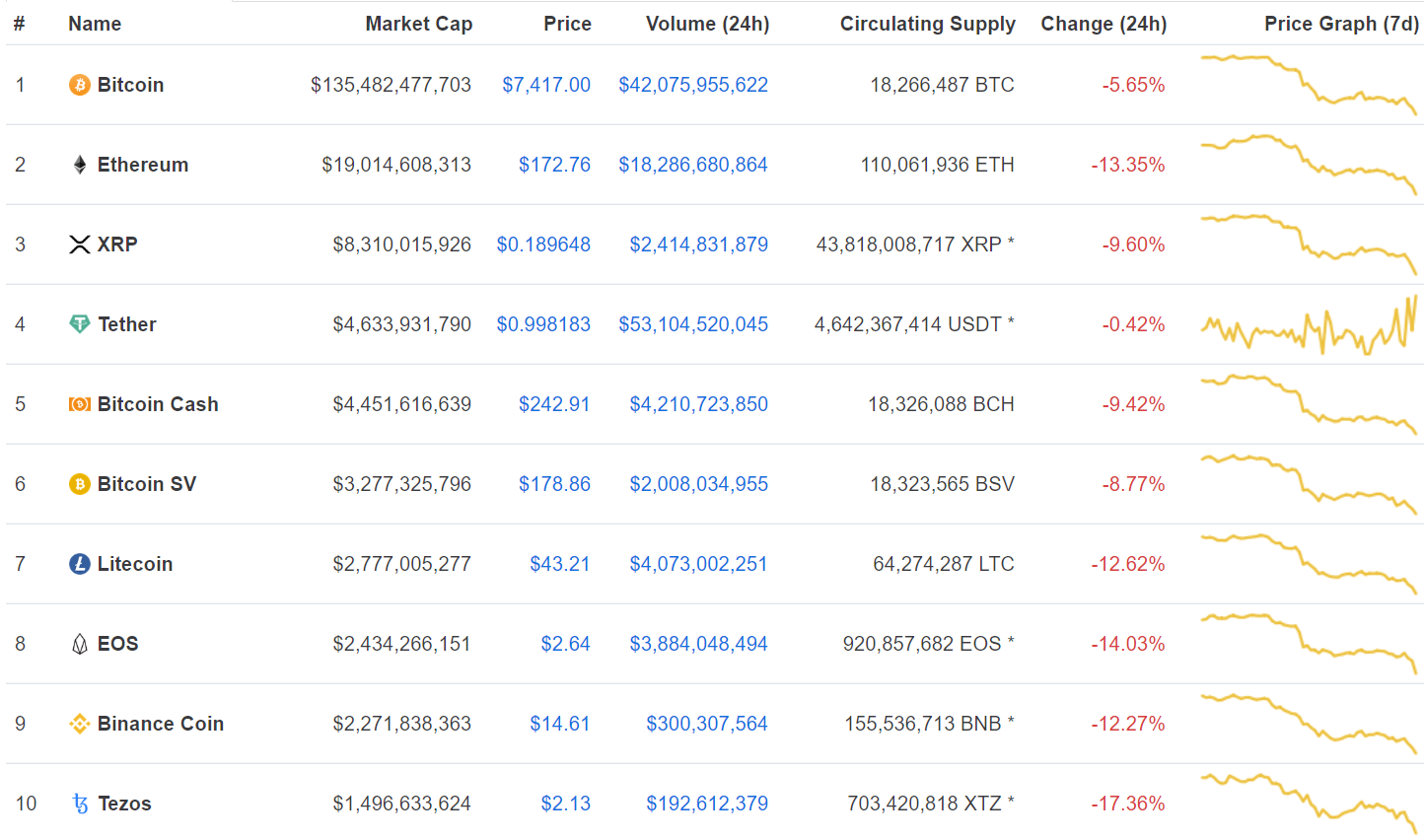Sort by Change (24h) column header

tap(1104, 24)
